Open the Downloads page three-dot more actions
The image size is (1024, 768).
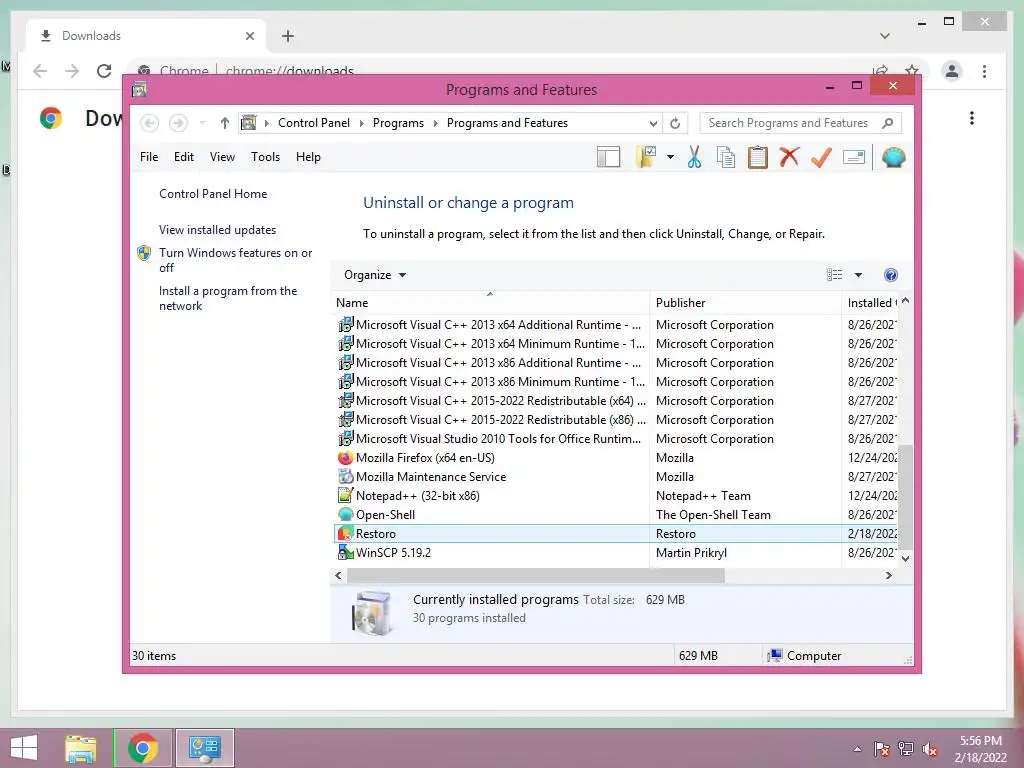click(972, 118)
